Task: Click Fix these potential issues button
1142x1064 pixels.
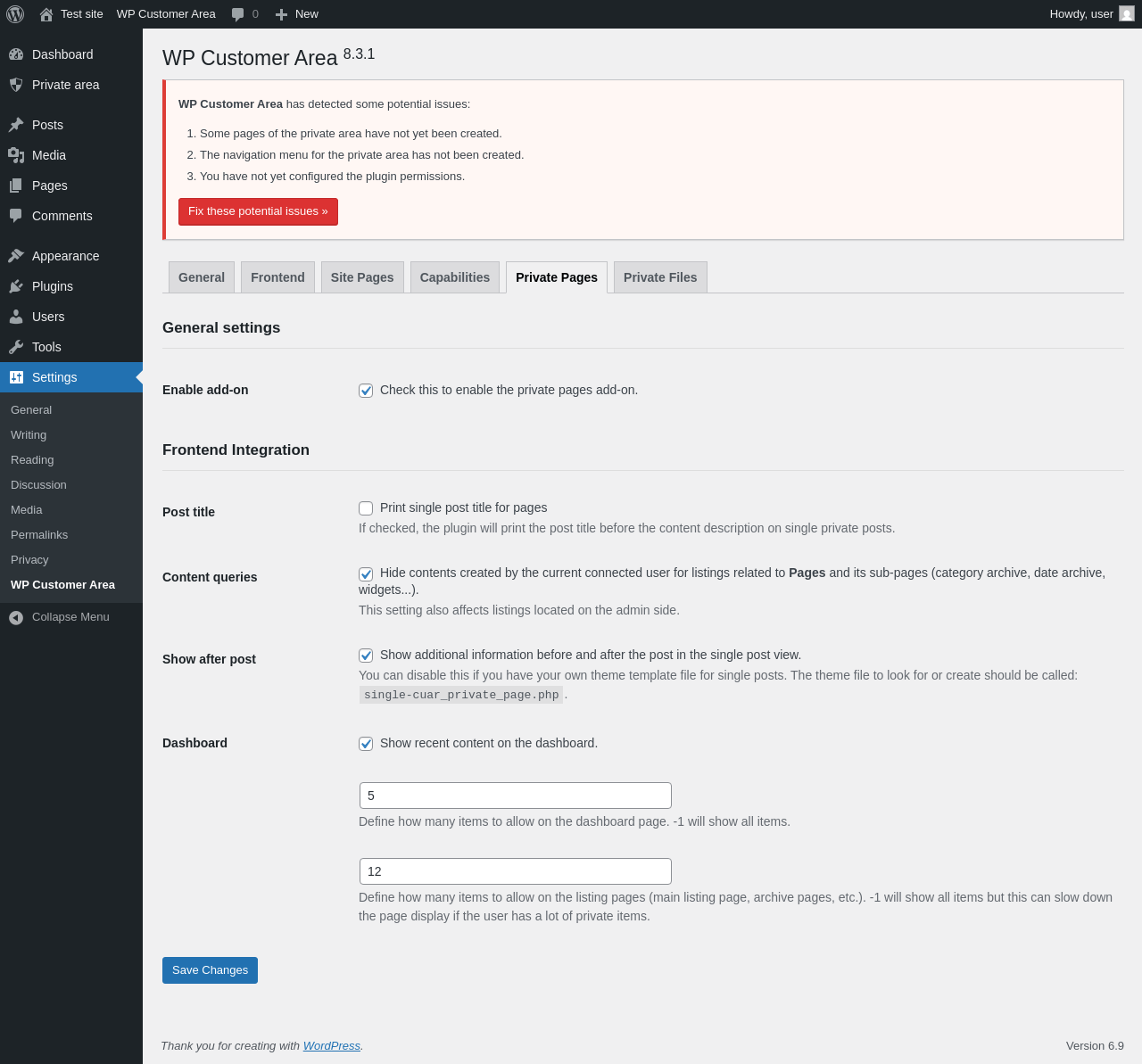Action: pyautogui.click(x=258, y=211)
